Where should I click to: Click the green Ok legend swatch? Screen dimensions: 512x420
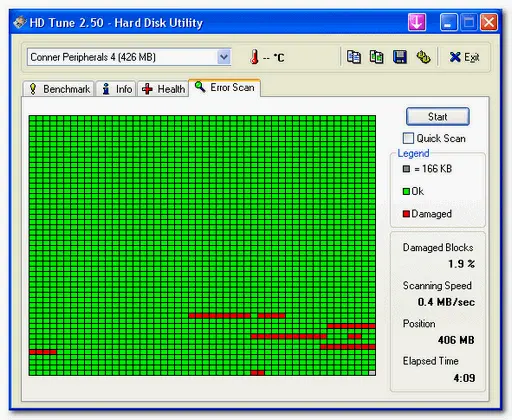pos(406,191)
